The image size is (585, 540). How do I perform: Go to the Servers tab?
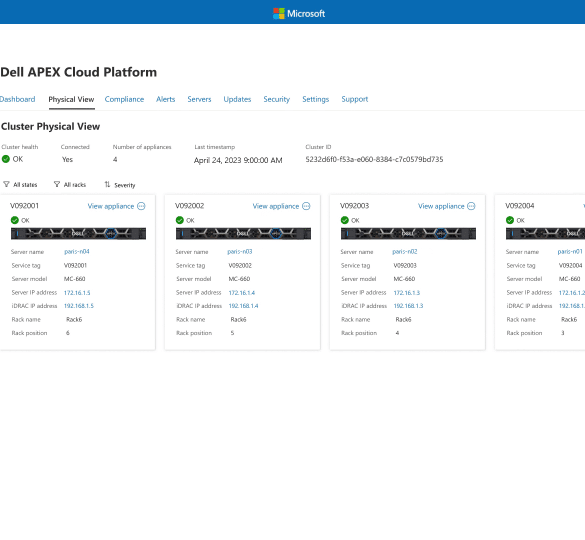coord(199,99)
